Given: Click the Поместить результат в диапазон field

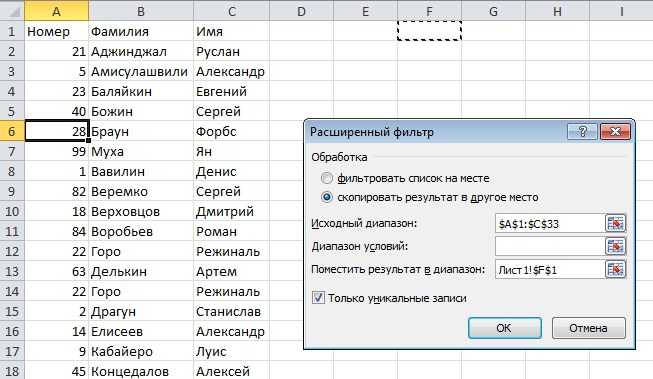Looking at the screenshot, I should (550, 269).
